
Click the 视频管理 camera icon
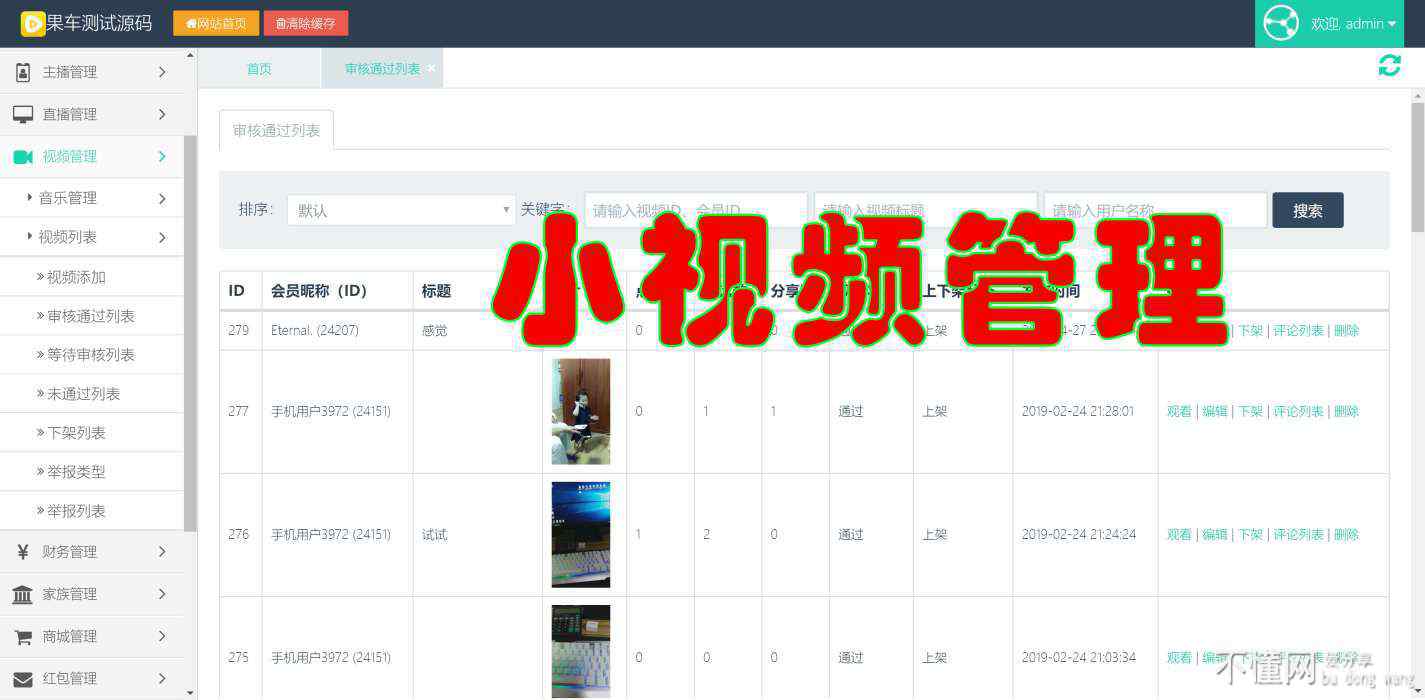tap(22, 156)
